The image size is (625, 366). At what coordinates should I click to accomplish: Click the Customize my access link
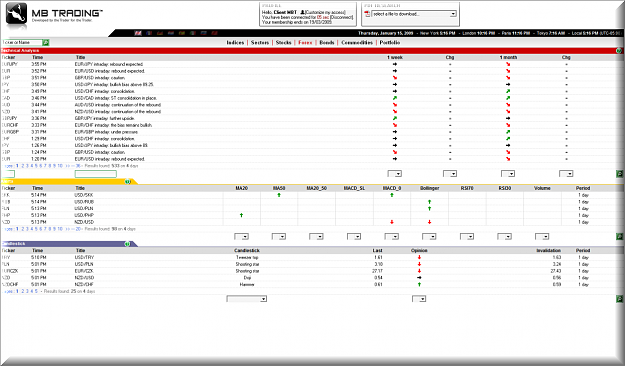(x=326, y=12)
